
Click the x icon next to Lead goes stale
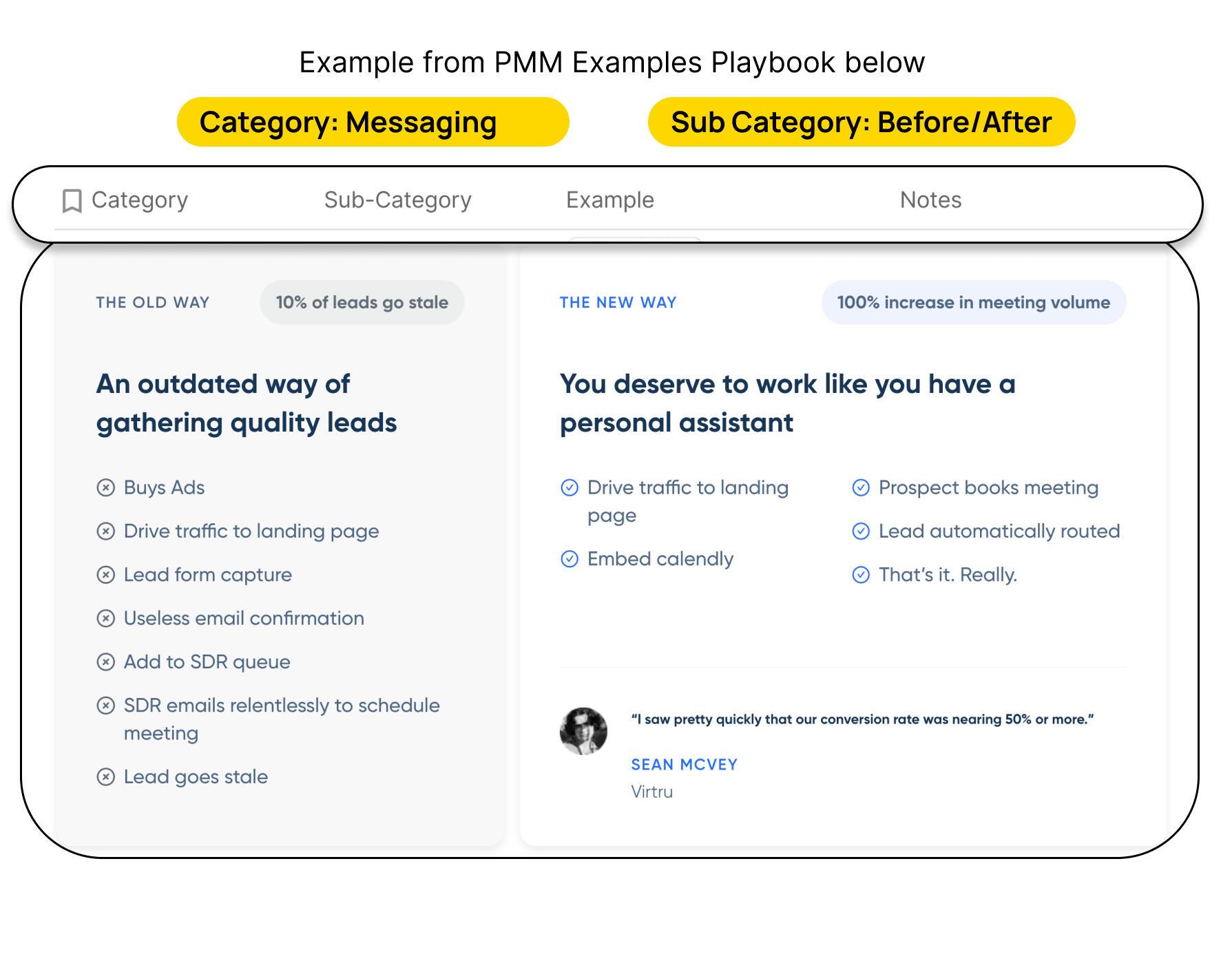105,777
